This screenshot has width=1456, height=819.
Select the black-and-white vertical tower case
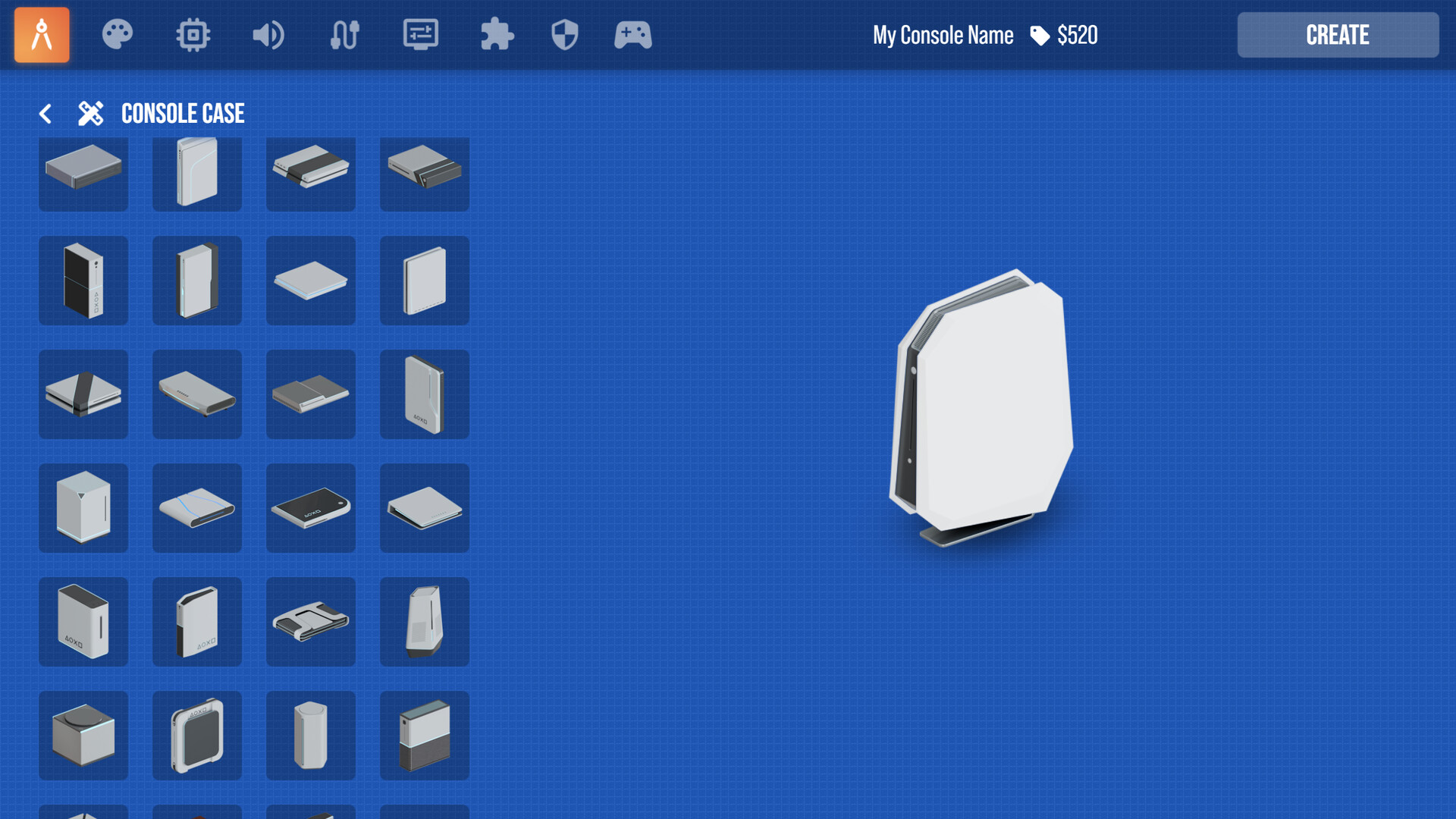(x=83, y=281)
